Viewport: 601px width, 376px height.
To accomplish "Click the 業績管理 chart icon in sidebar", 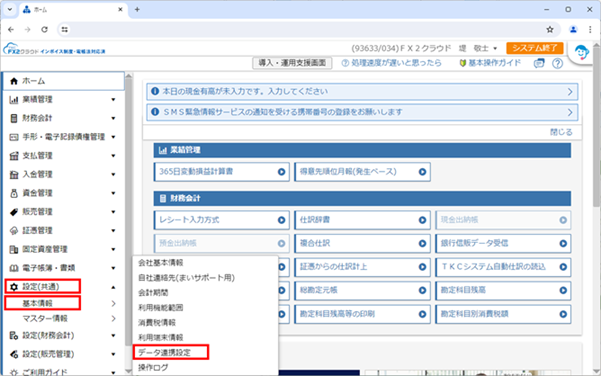I will point(14,100).
